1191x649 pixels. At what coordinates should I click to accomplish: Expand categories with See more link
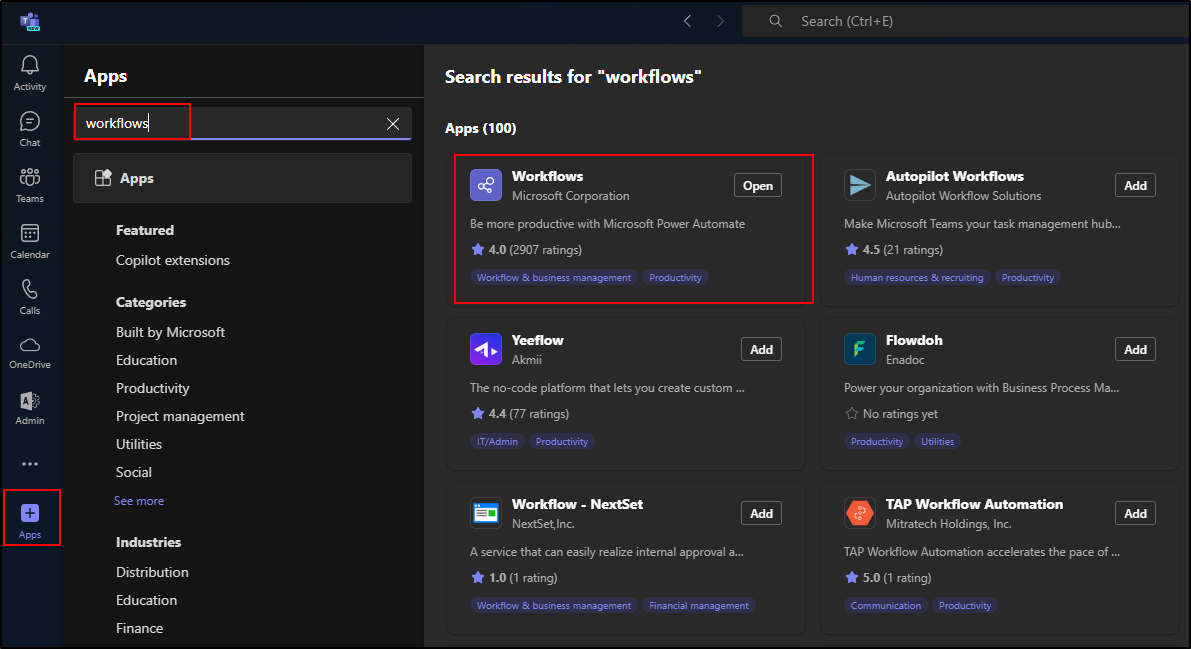tap(139, 501)
